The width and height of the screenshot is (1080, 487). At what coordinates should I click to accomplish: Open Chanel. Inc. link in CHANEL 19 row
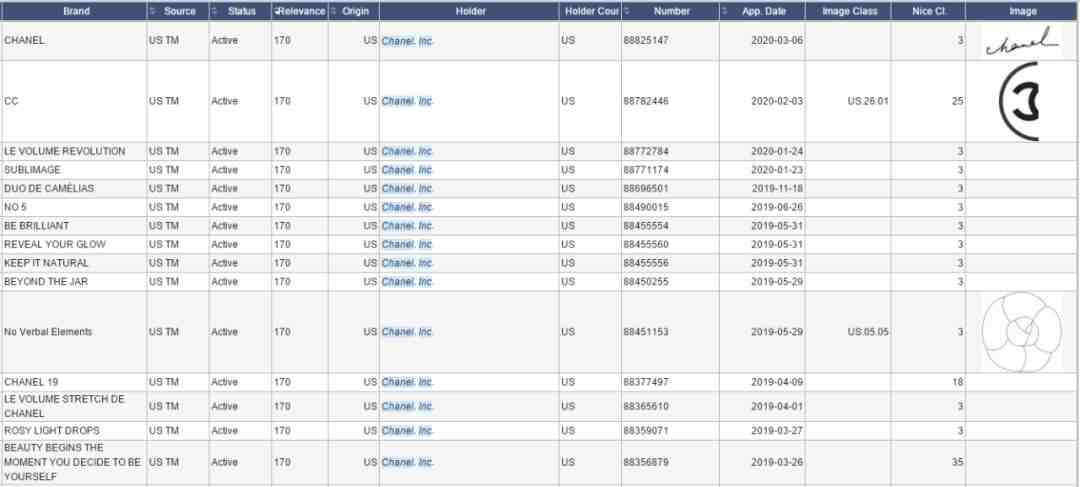pos(407,382)
